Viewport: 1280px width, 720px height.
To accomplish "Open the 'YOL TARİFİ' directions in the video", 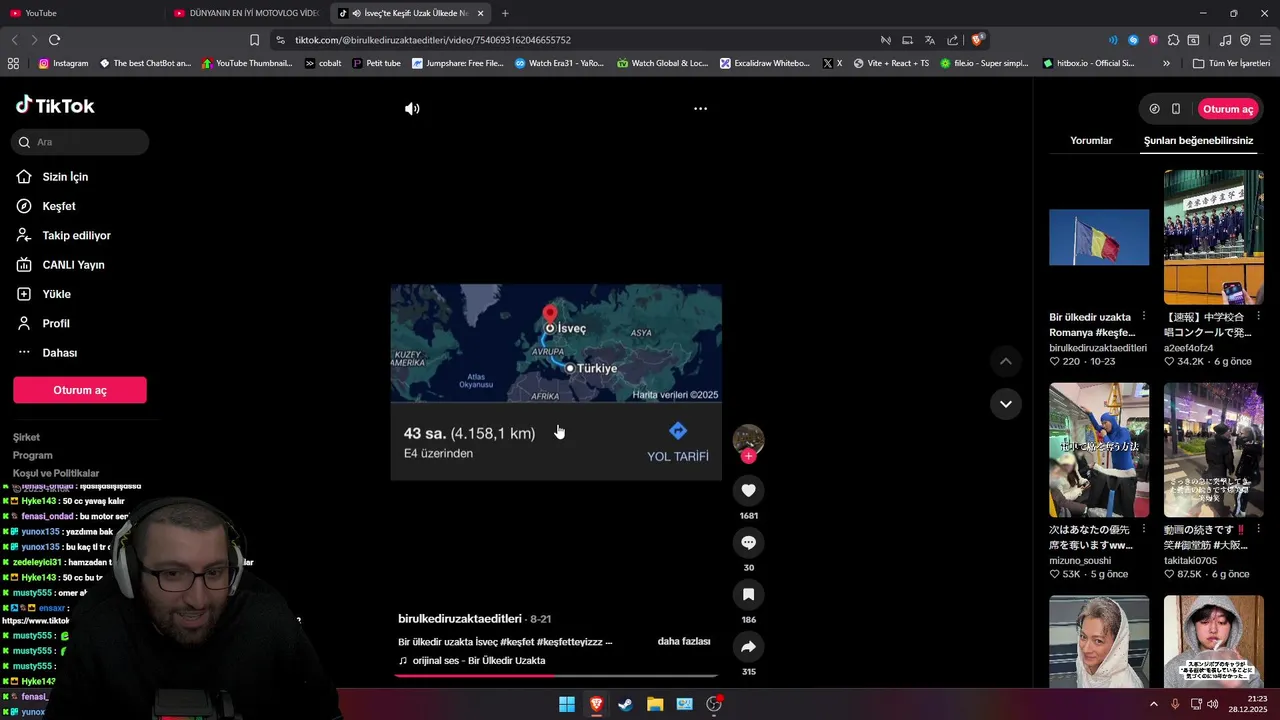I will [x=678, y=442].
